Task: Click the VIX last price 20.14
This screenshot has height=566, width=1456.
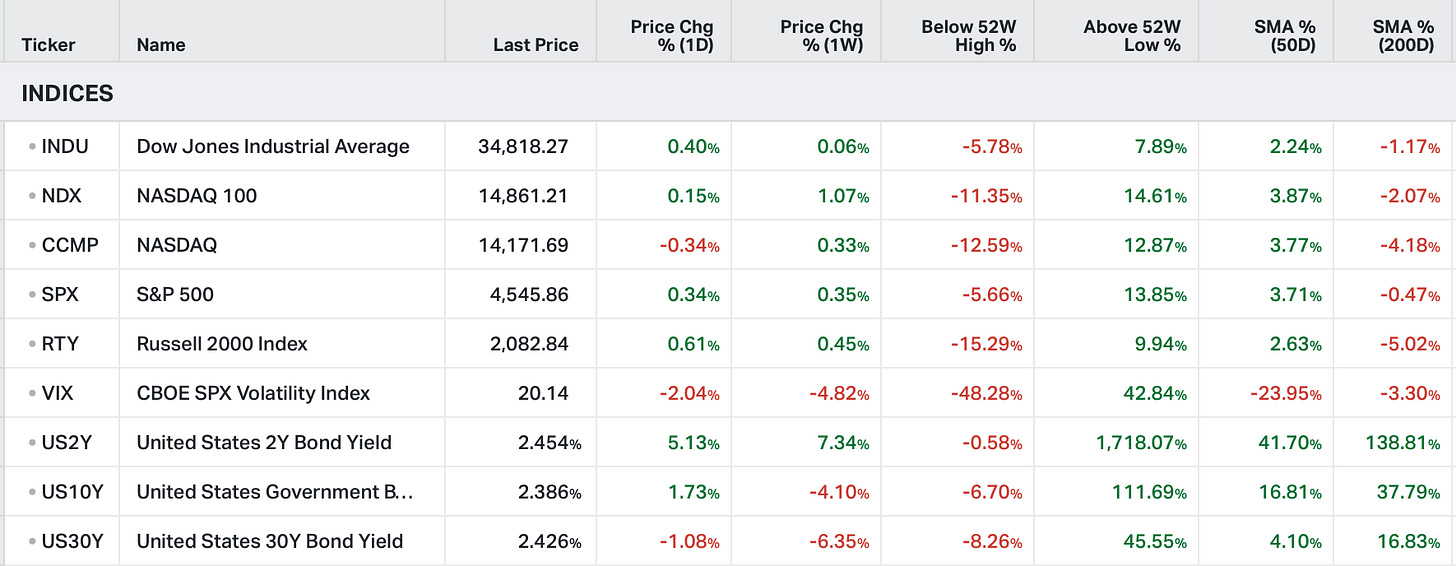Action: tap(543, 393)
